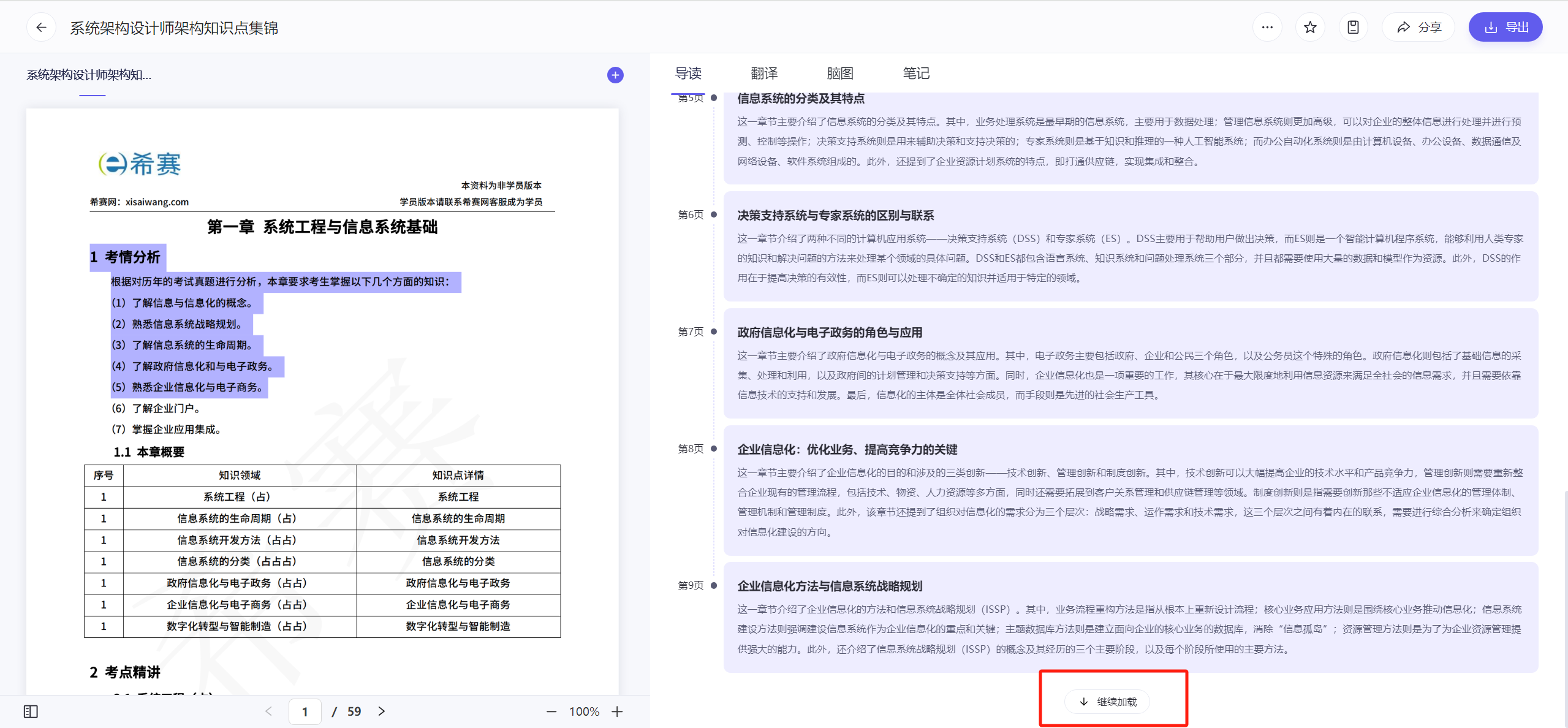Image resolution: width=1568 pixels, height=728 pixels.
Task: Star this document as favorite
Action: pyautogui.click(x=1310, y=27)
